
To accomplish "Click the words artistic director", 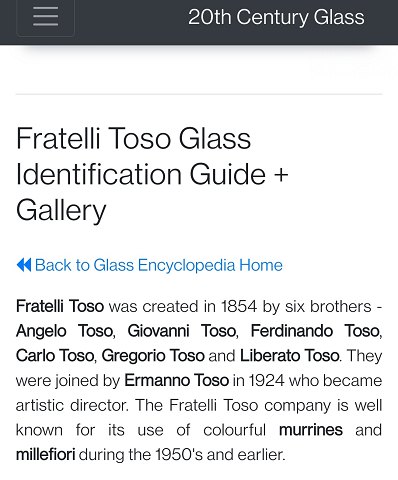I will point(71,405).
